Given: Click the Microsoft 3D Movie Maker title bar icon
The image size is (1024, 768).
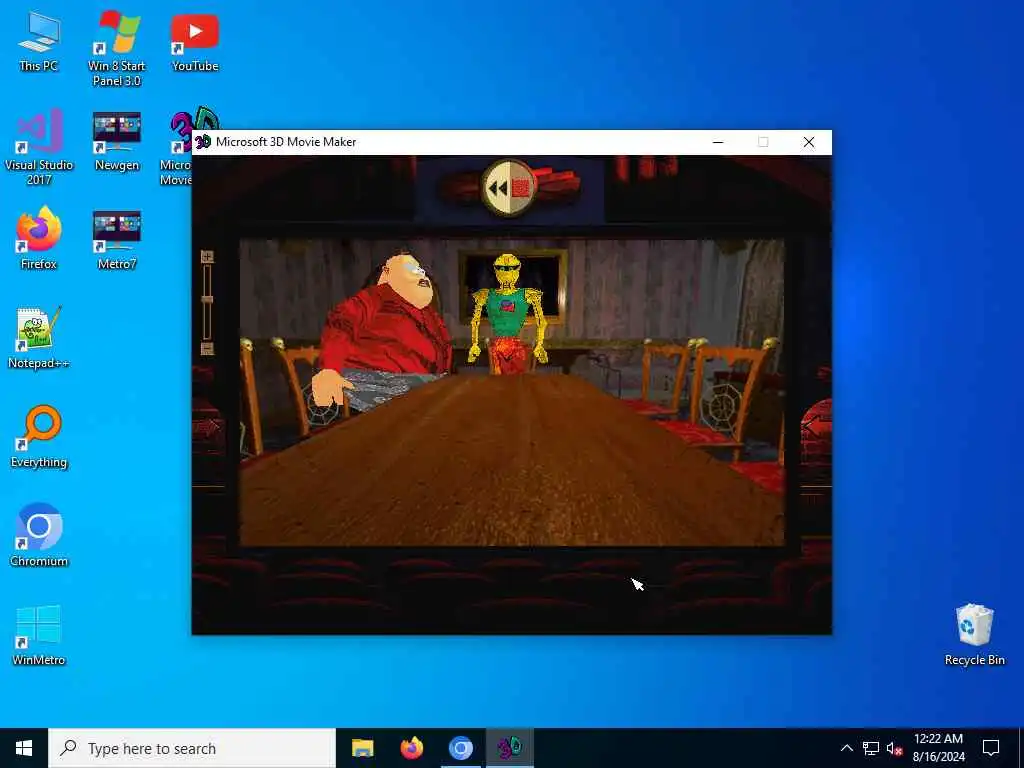Looking at the screenshot, I should coord(204,142).
